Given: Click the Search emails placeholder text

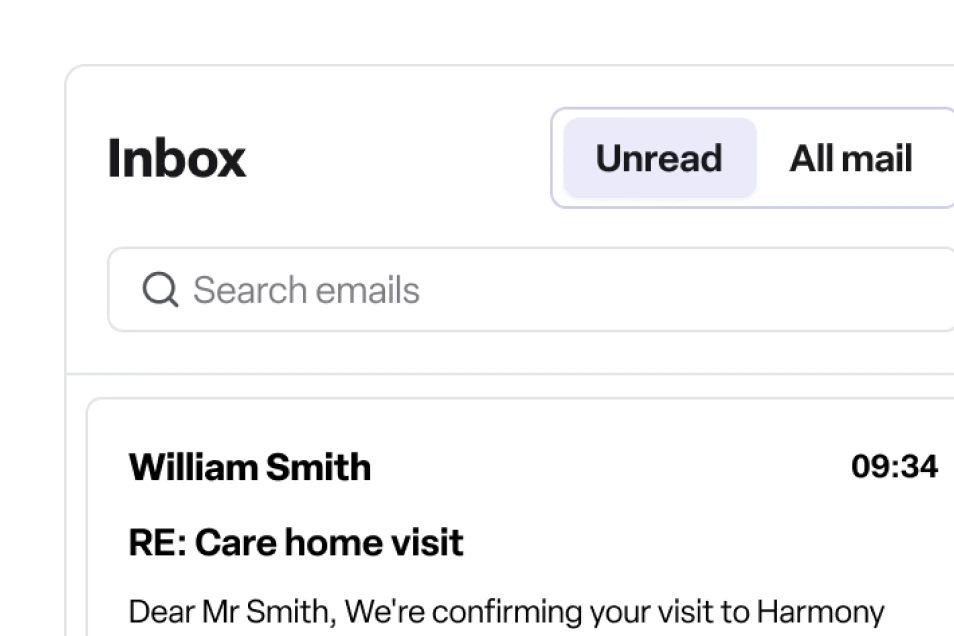Looking at the screenshot, I should (306, 290).
